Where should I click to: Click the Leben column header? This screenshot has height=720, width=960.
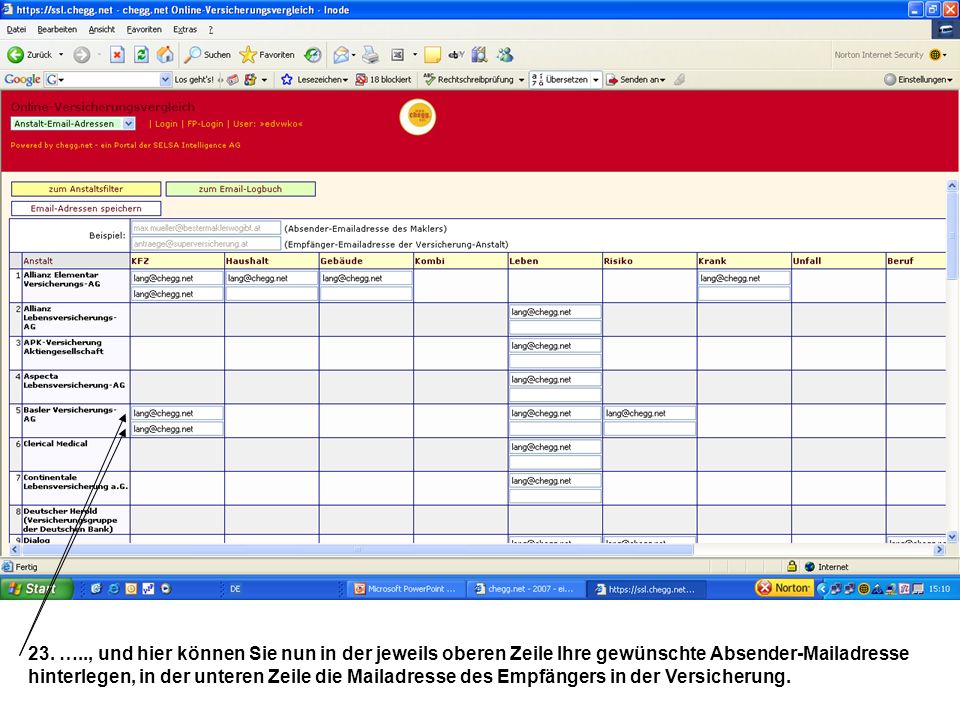tap(555, 261)
